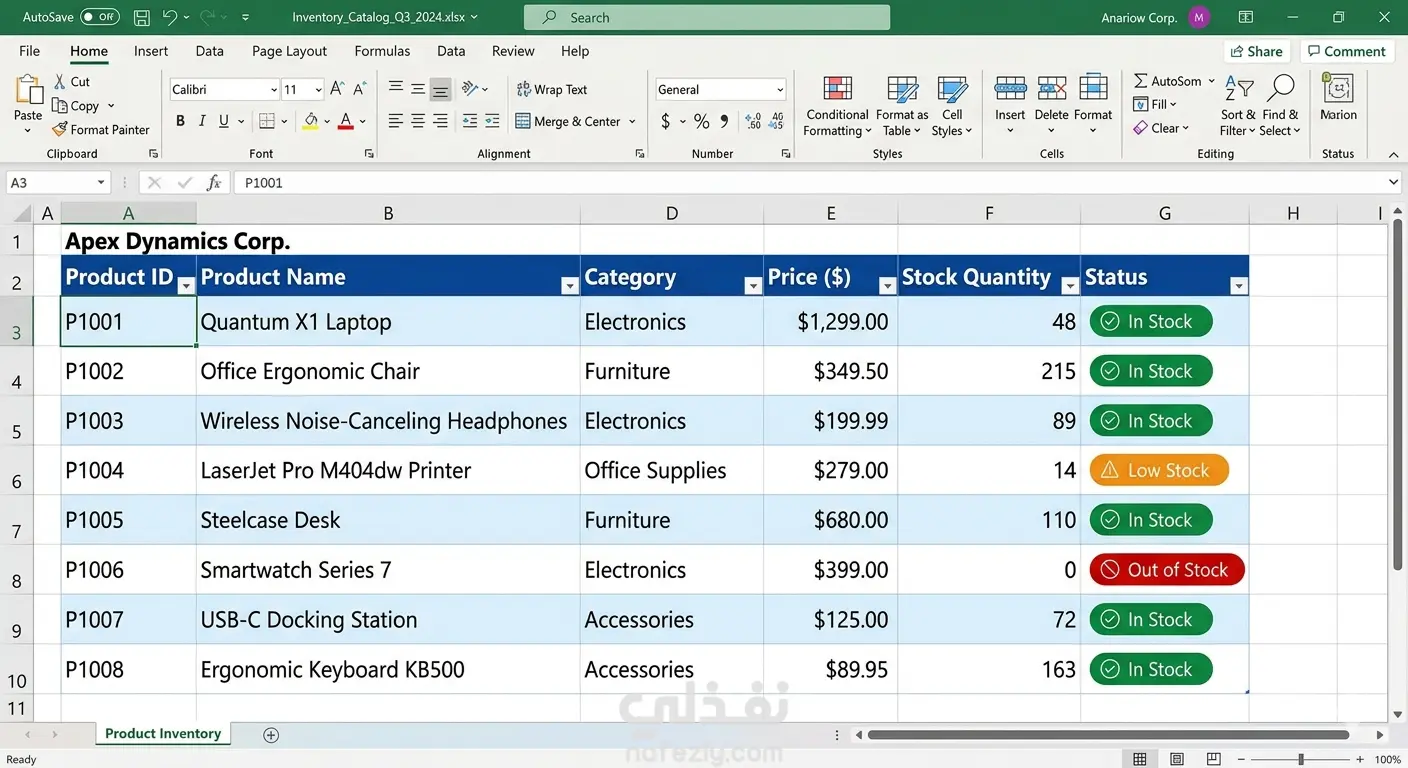
Task: Open the Category column filter arrow
Action: 753,286
